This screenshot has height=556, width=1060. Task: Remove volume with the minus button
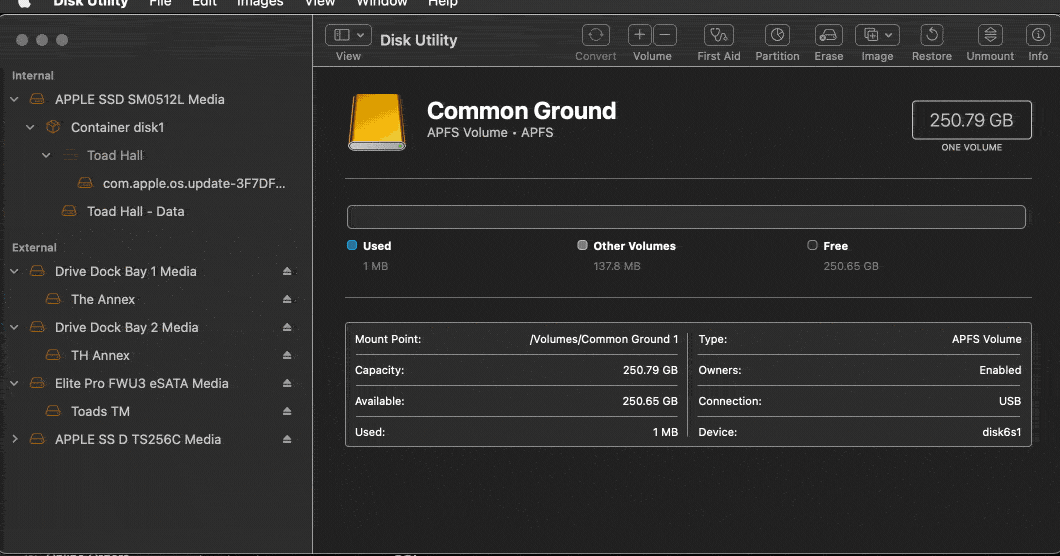click(665, 35)
